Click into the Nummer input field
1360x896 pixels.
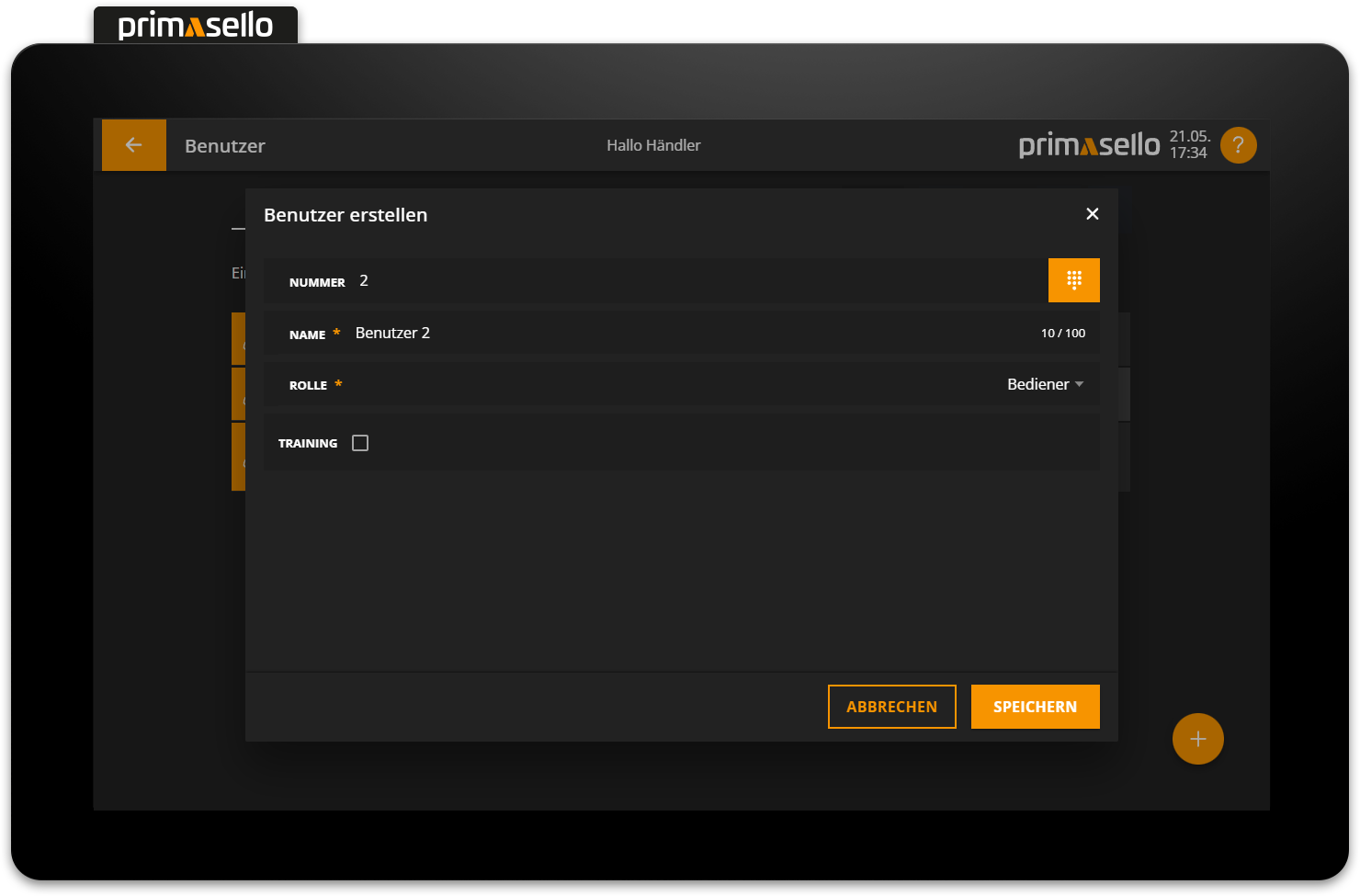[x=643, y=281]
